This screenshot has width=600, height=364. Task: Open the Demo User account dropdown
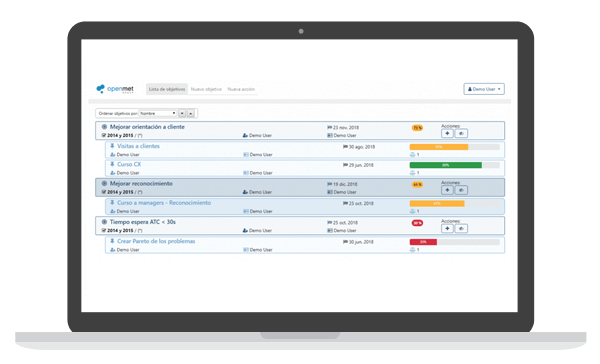[x=484, y=89]
